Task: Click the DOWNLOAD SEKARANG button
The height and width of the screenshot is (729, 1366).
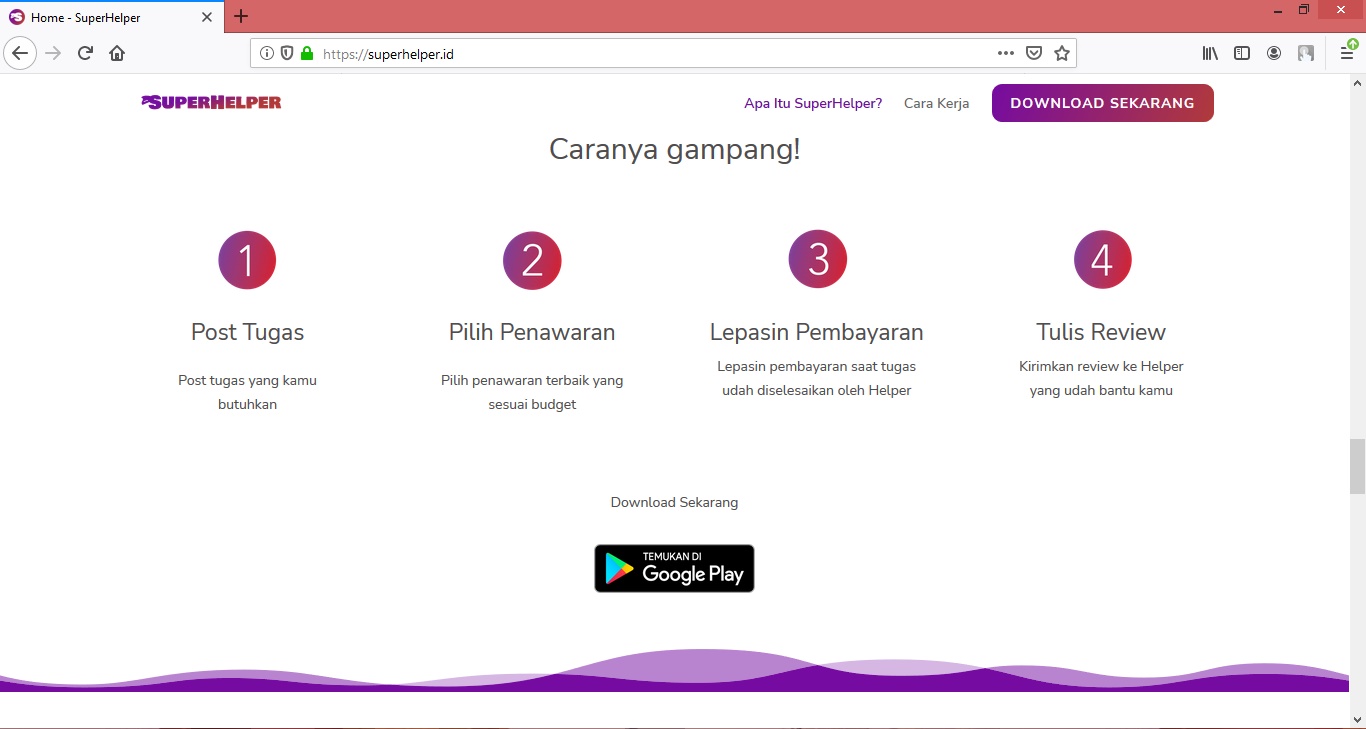Action: click(1102, 103)
